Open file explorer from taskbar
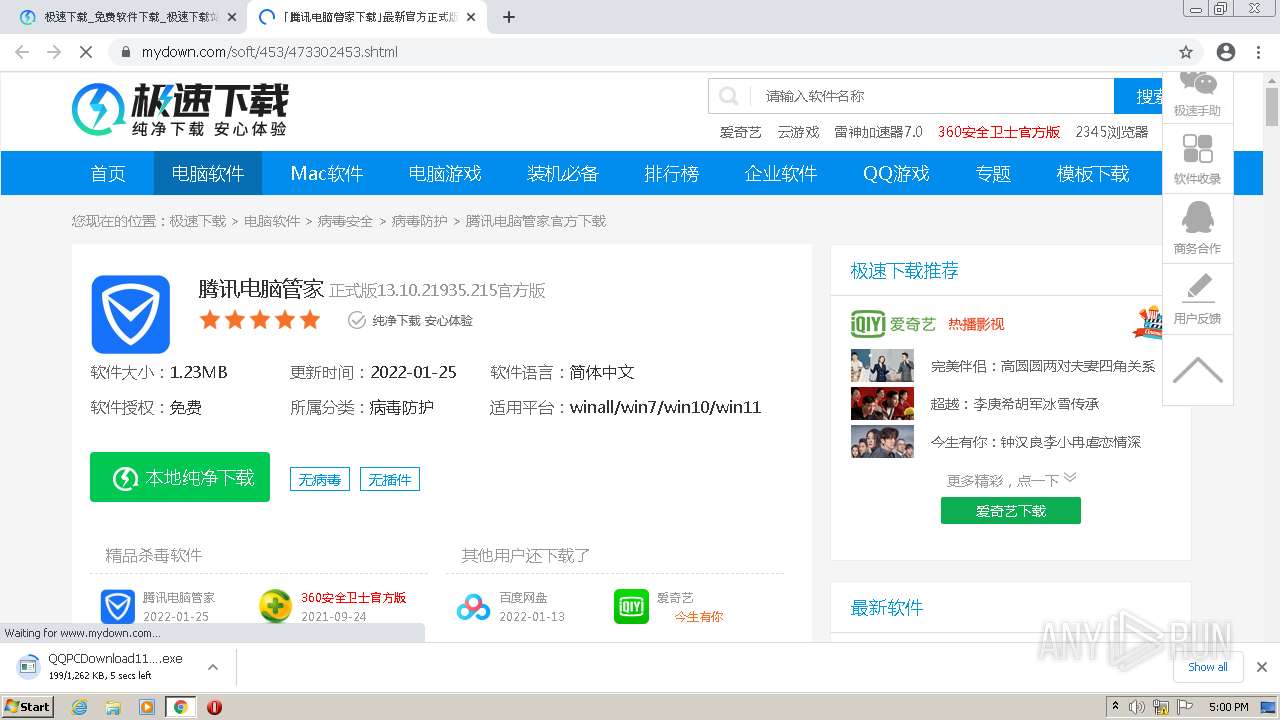1280x720 pixels. coord(113,707)
